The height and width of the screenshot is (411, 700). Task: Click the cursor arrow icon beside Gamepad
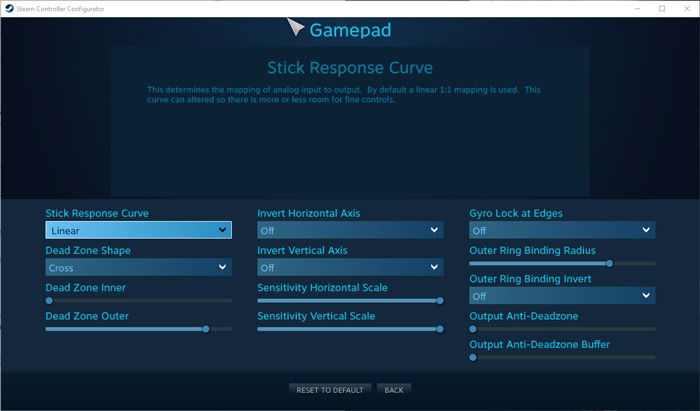pos(295,27)
